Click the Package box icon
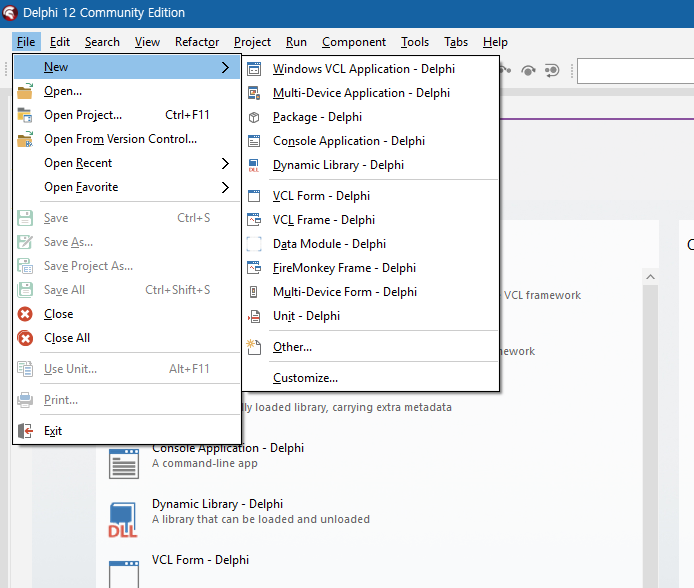 (x=254, y=117)
